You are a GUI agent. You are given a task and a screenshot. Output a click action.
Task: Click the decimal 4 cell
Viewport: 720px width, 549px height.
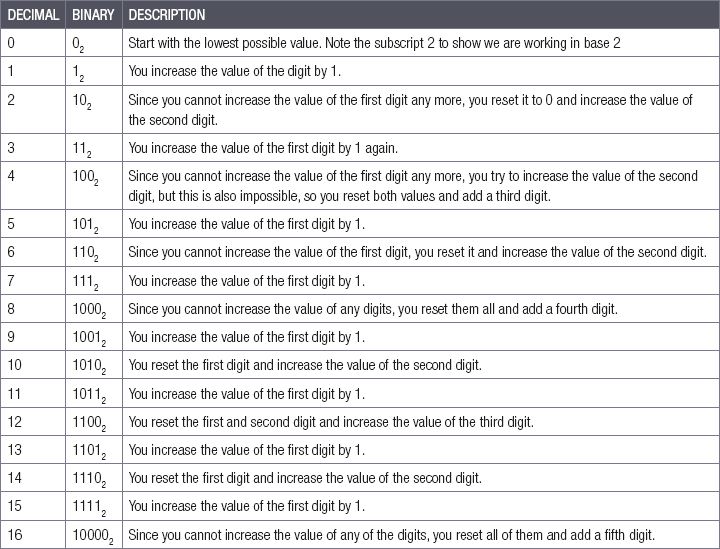pyautogui.click(x=11, y=187)
